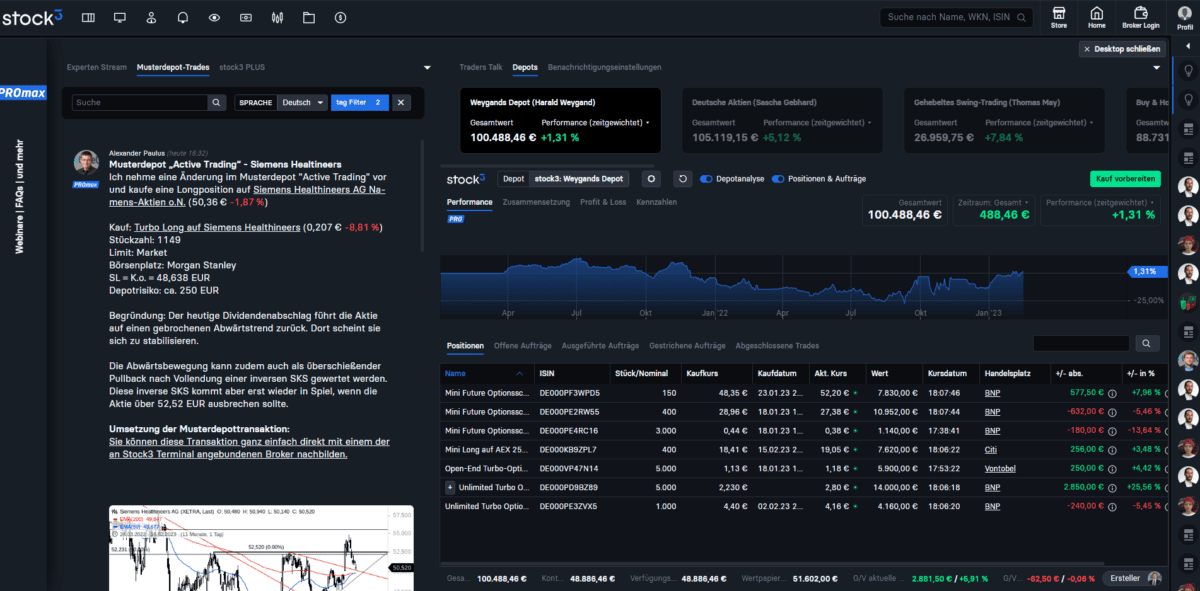Click the refresh icon next to the gear

pyautogui.click(x=681, y=177)
